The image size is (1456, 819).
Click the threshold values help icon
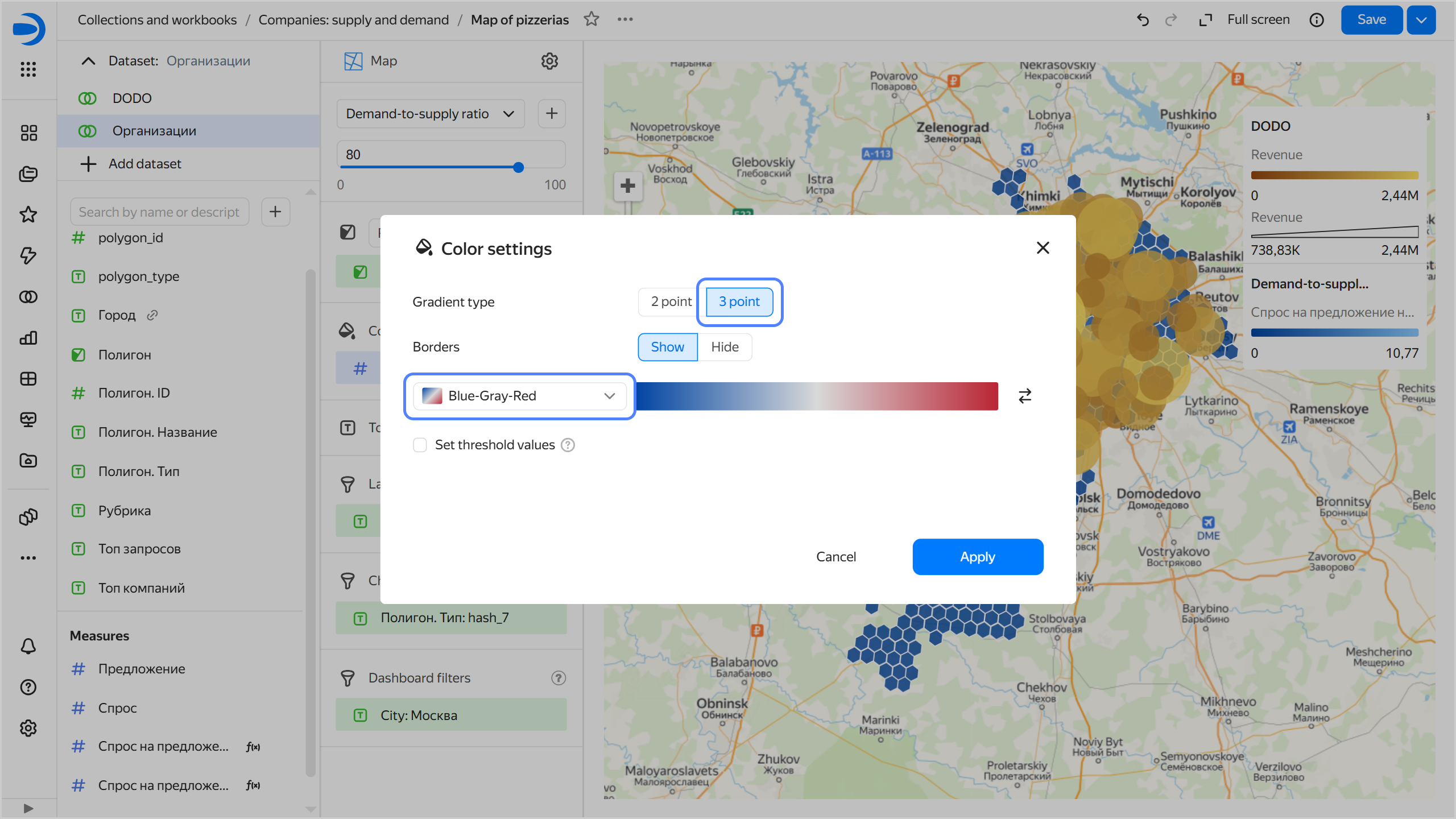[x=568, y=445]
